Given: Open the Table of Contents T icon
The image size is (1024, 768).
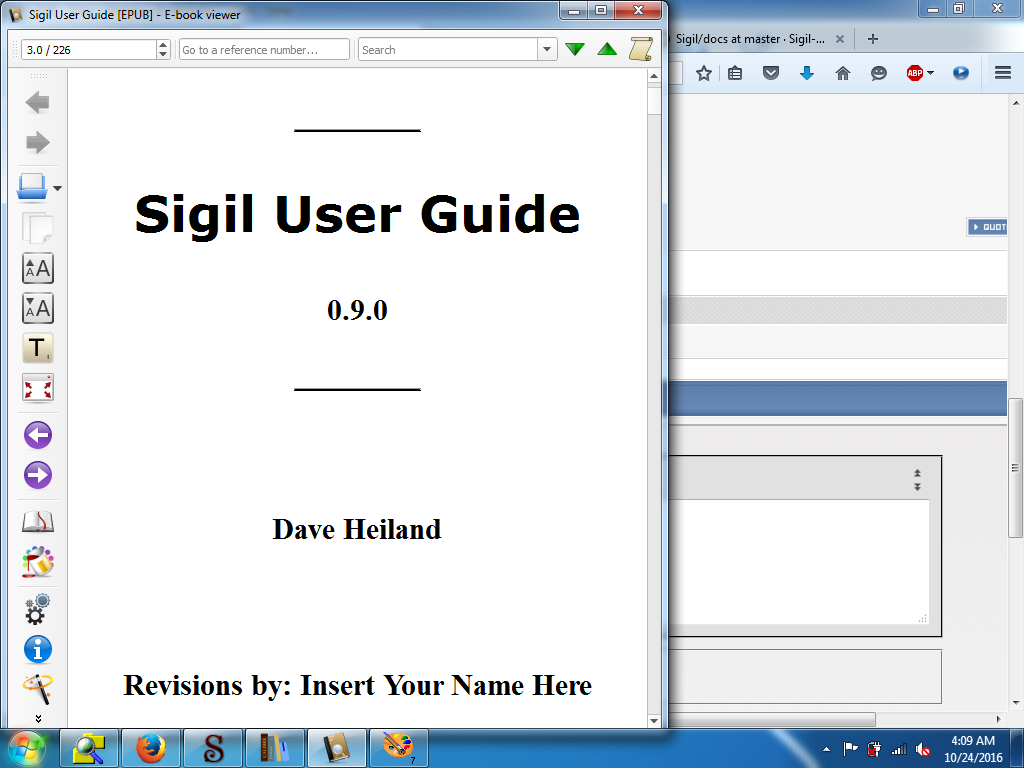Looking at the screenshot, I should click(37, 348).
